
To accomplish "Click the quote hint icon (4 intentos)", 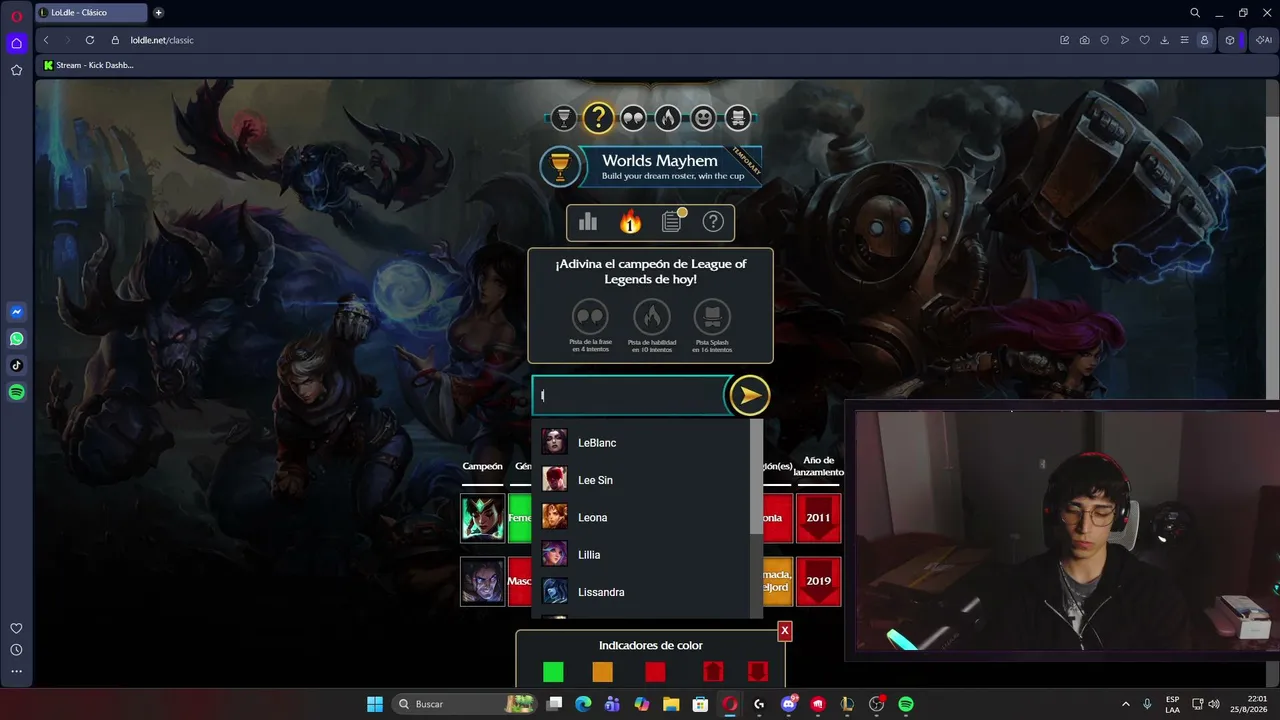I will (x=590, y=317).
